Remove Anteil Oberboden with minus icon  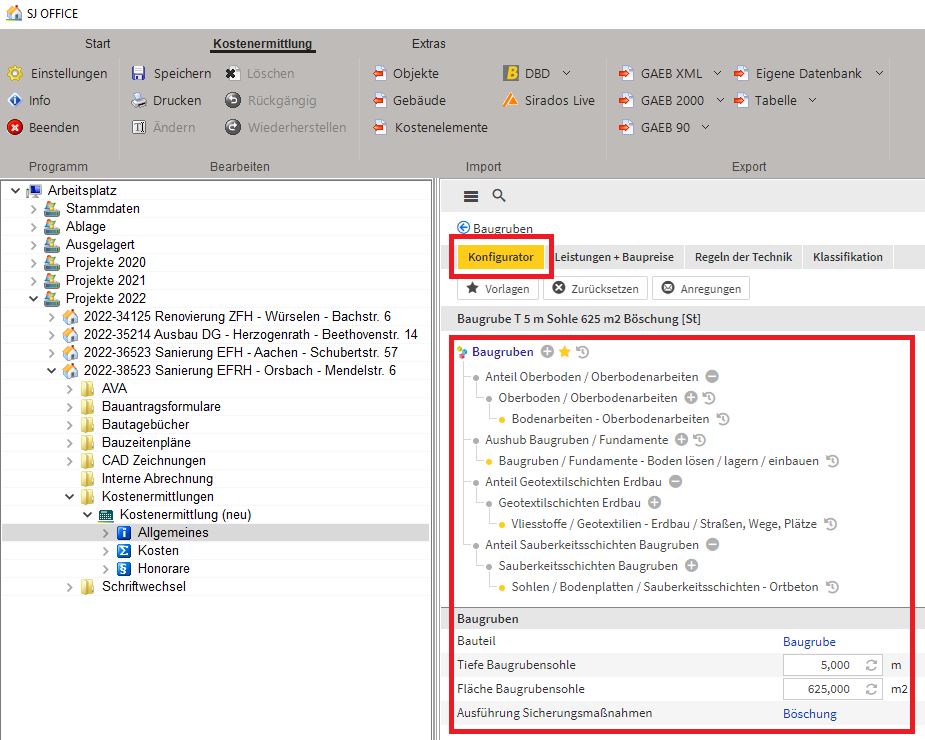711,377
